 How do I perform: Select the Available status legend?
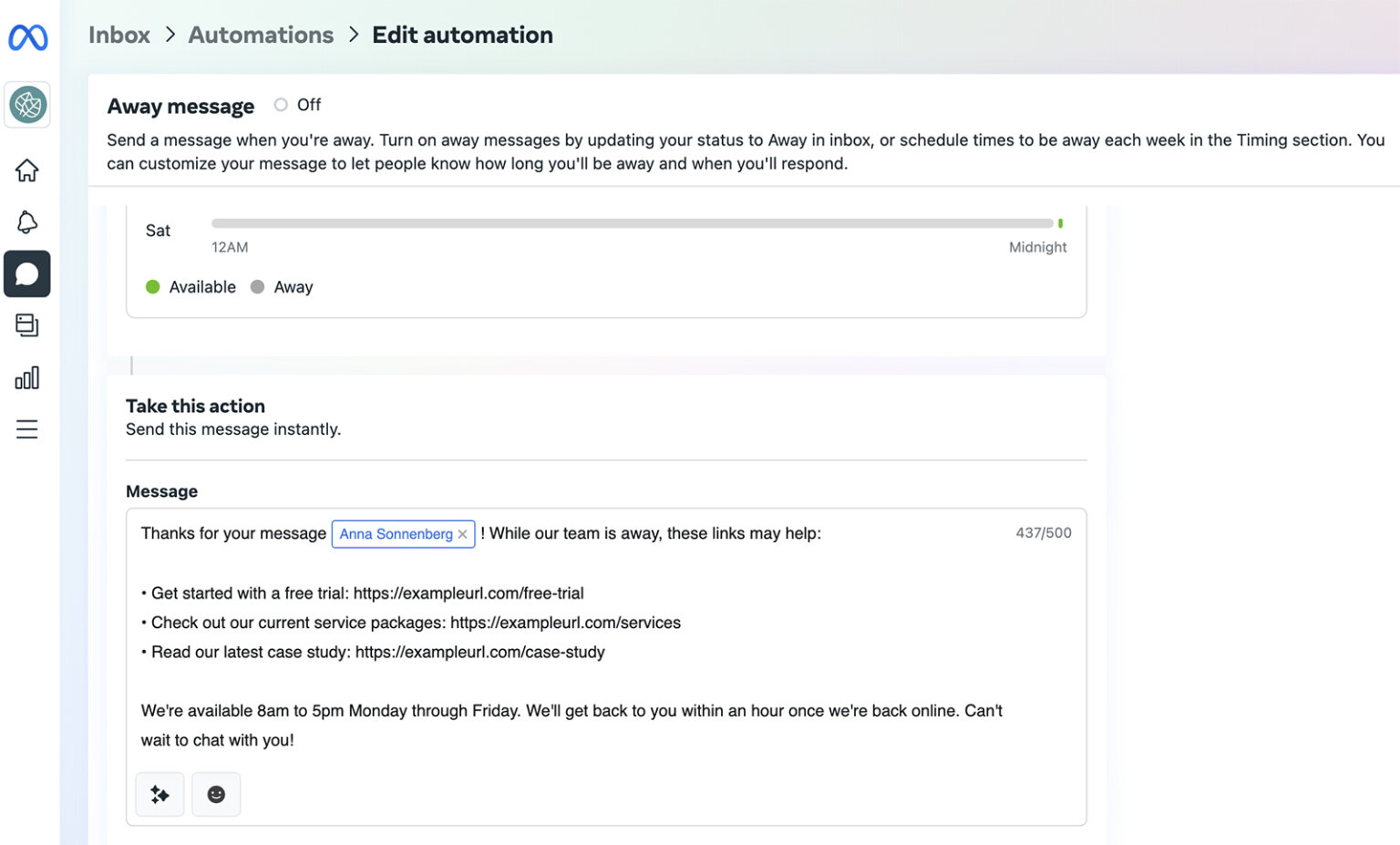190,286
